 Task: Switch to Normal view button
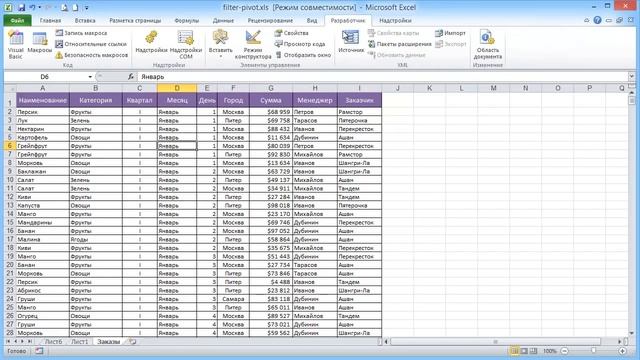click(515, 351)
